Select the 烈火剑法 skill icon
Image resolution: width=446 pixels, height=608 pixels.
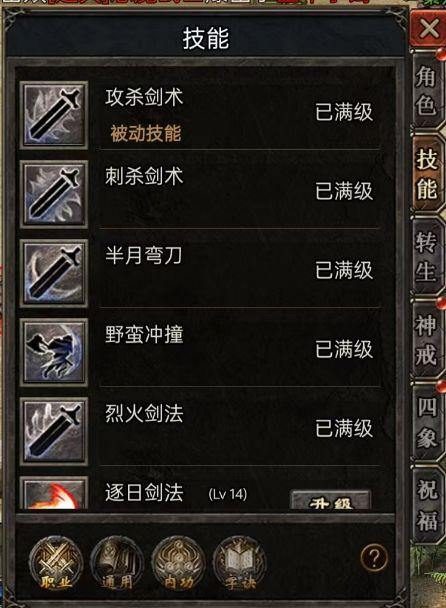(x=54, y=432)
